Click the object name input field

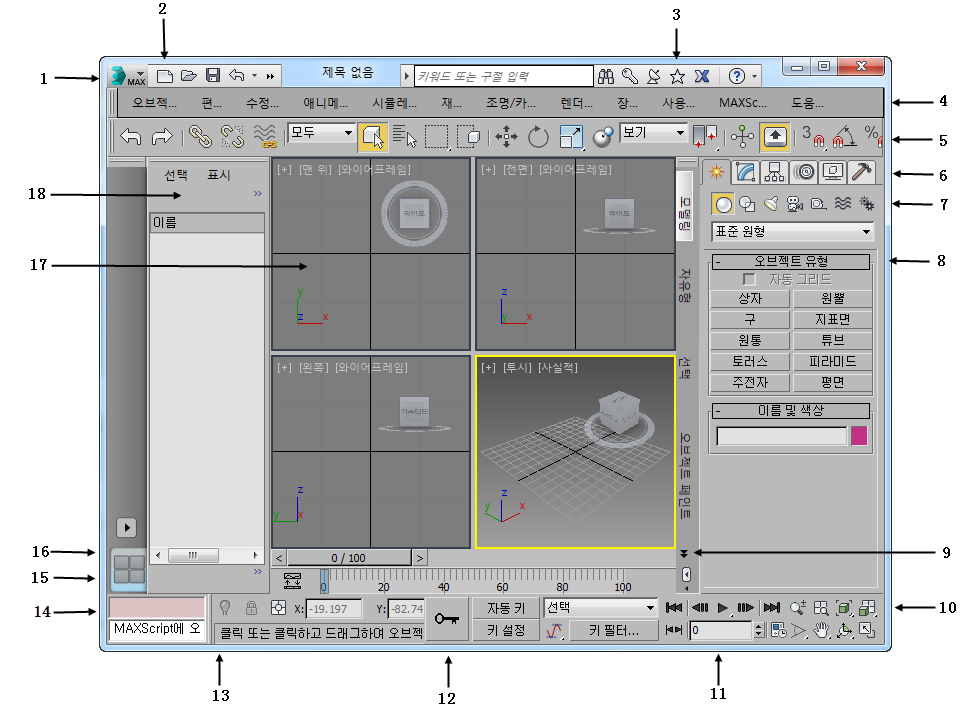(x=781, y=436)
